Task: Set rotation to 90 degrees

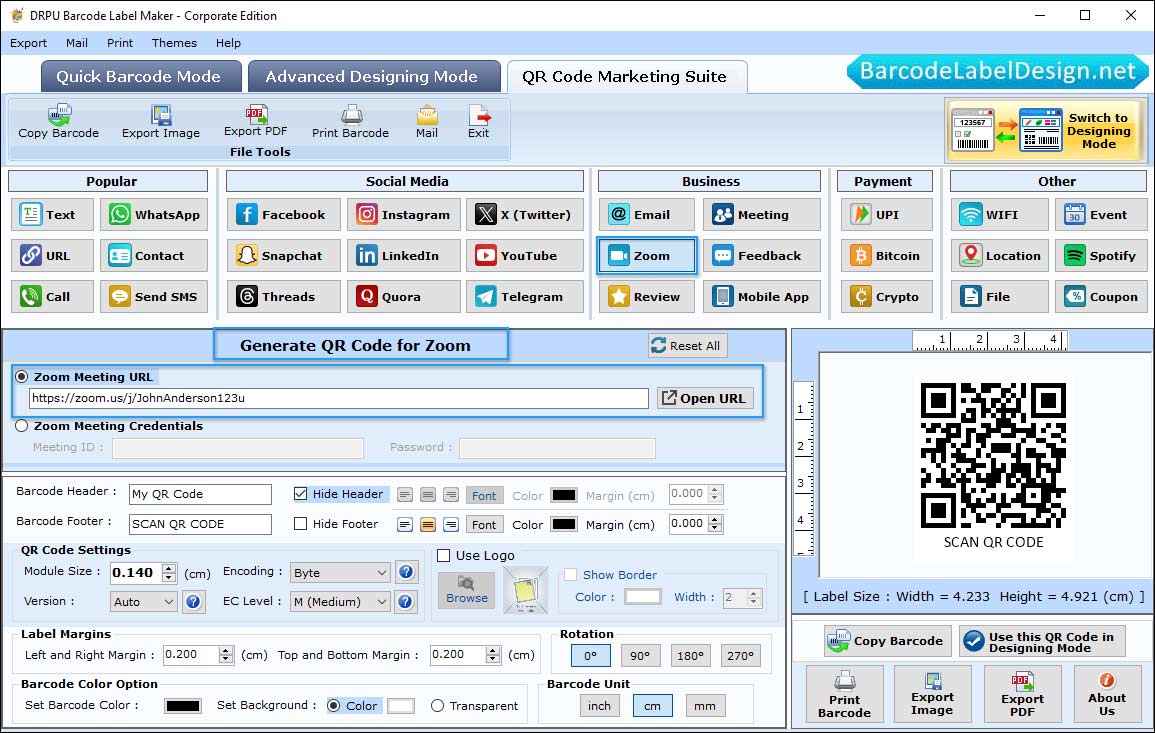Action: 640,656
